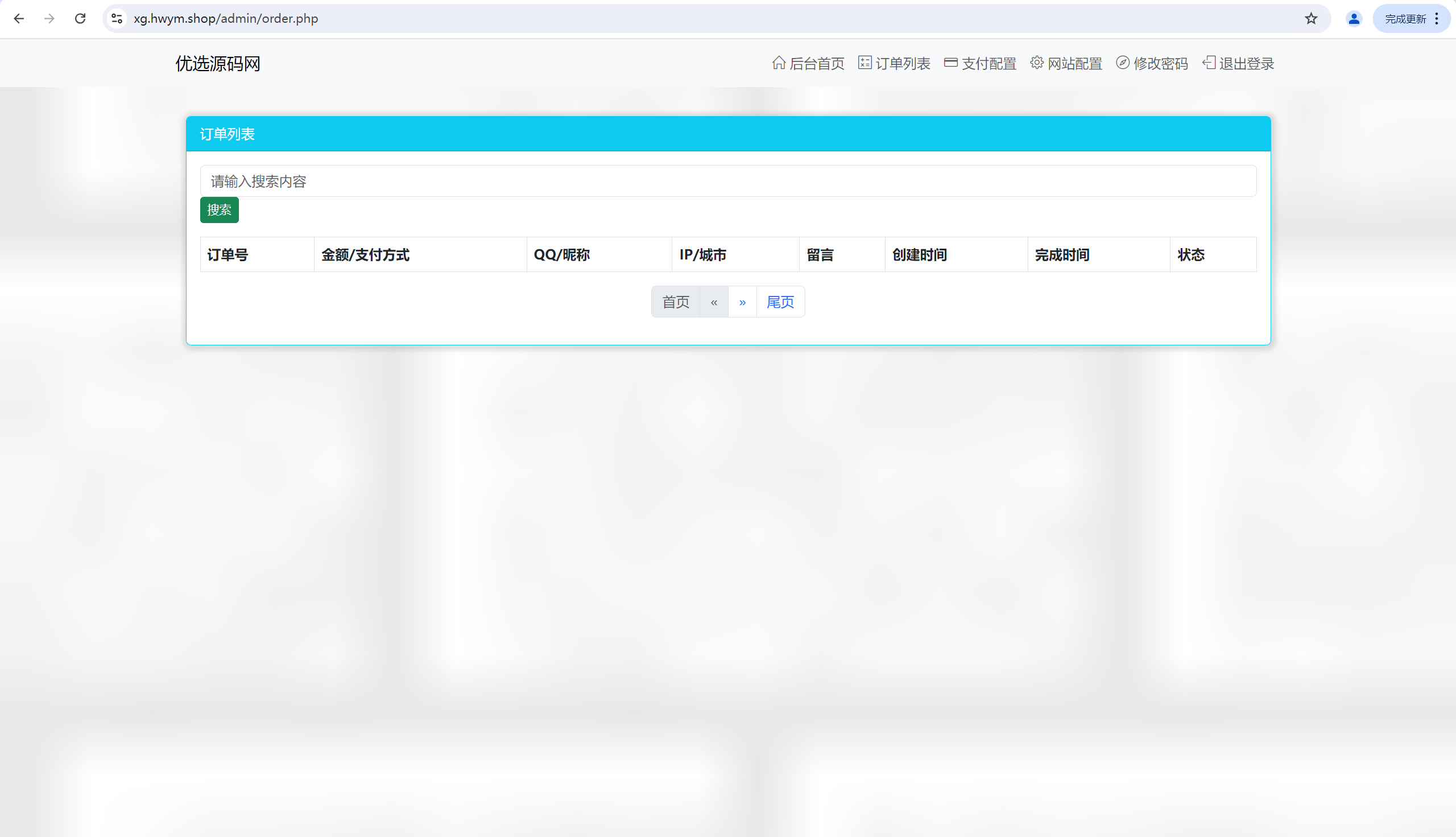Screen dimensions: 1456x837
Task: Click the 订单列表 panel title
Action: [227, 134]
